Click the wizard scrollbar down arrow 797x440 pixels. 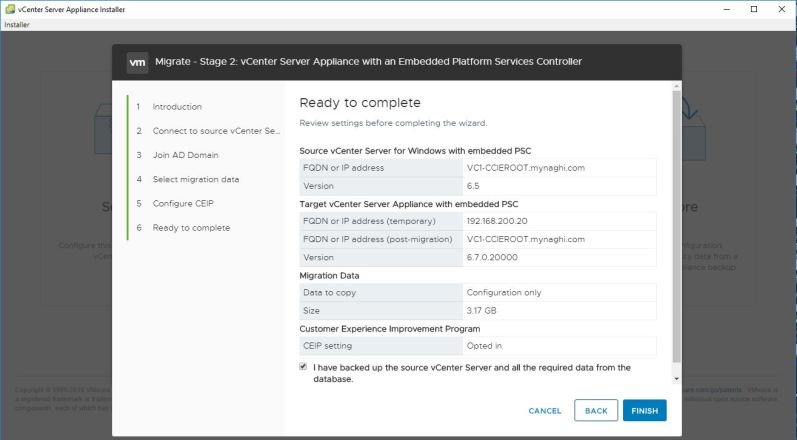[x=677, y=379]
